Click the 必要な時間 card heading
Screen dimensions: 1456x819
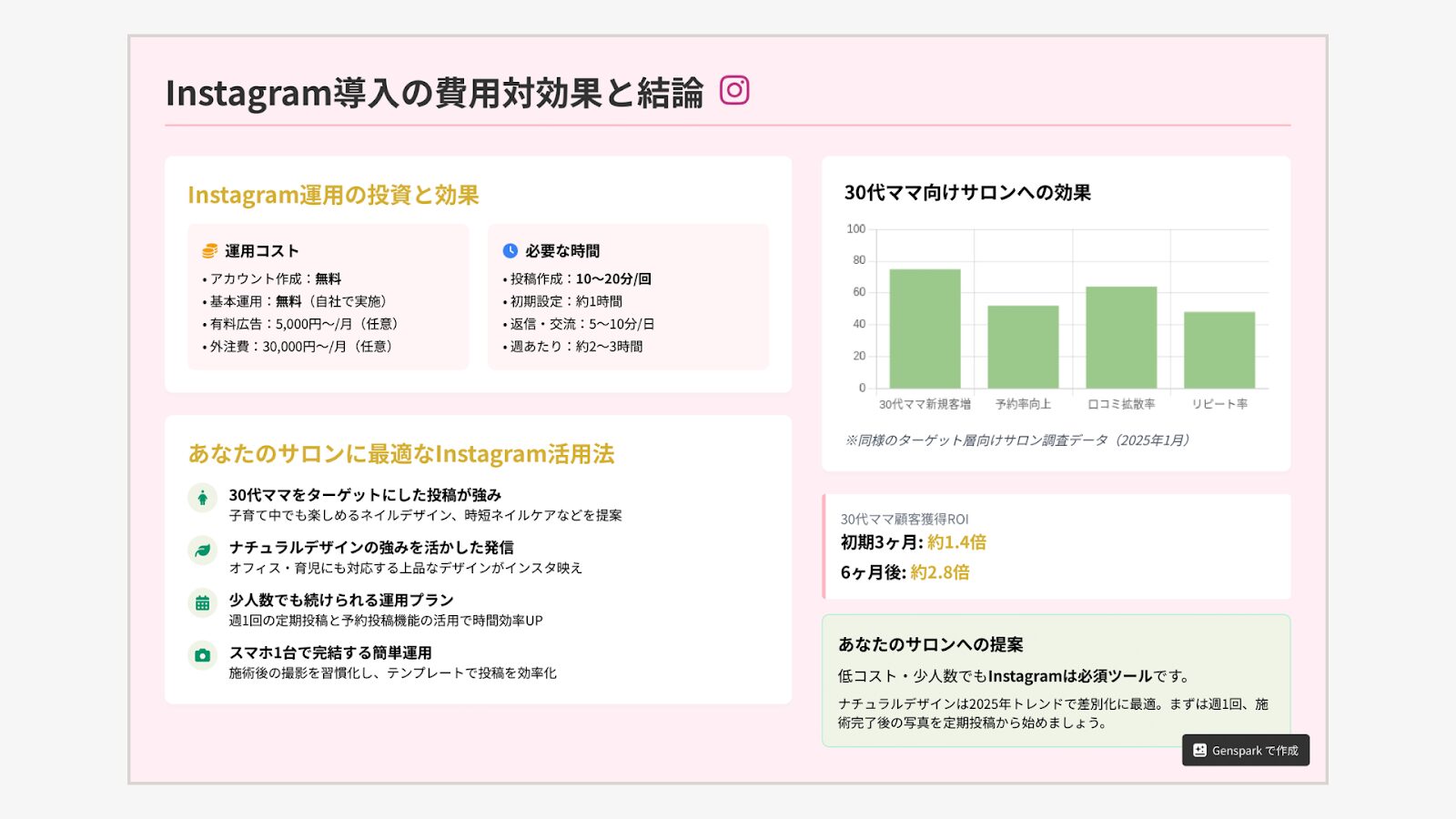point(562,251)
